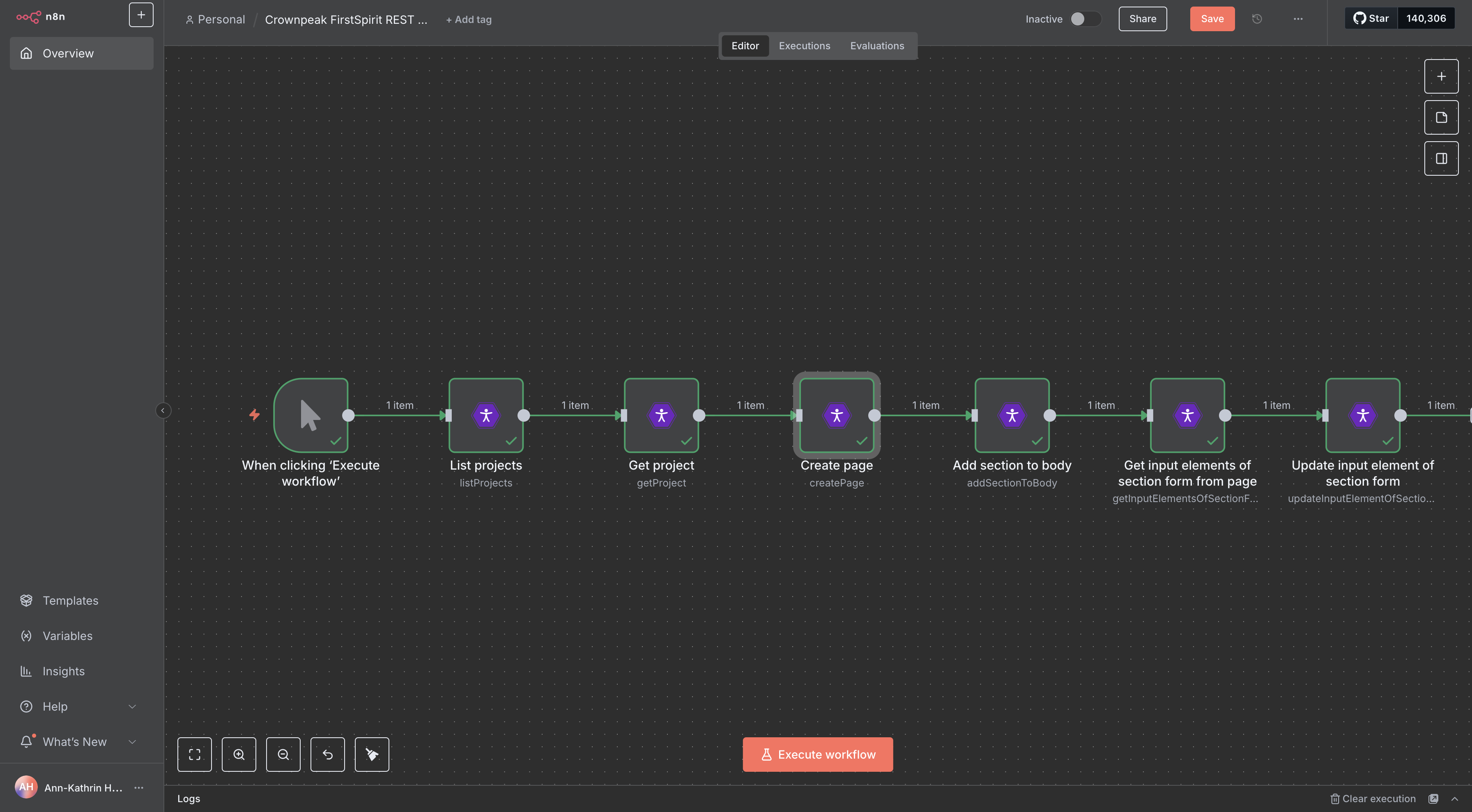The width and height of the screenshot is (1472, 812).
Task: Click the n8n logo
Action: 40,16
